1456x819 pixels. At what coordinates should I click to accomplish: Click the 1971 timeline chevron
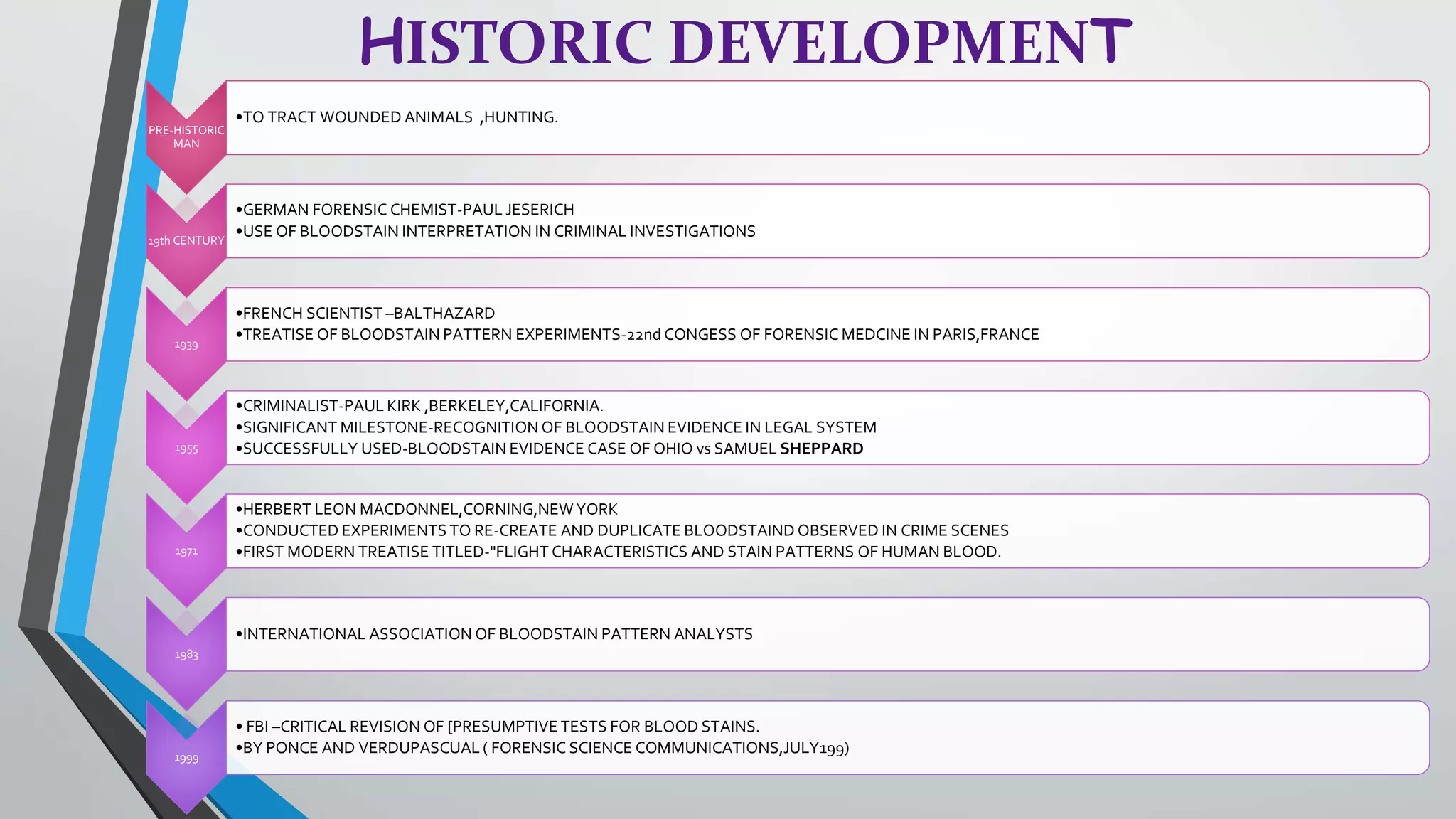tap(186, 551)
